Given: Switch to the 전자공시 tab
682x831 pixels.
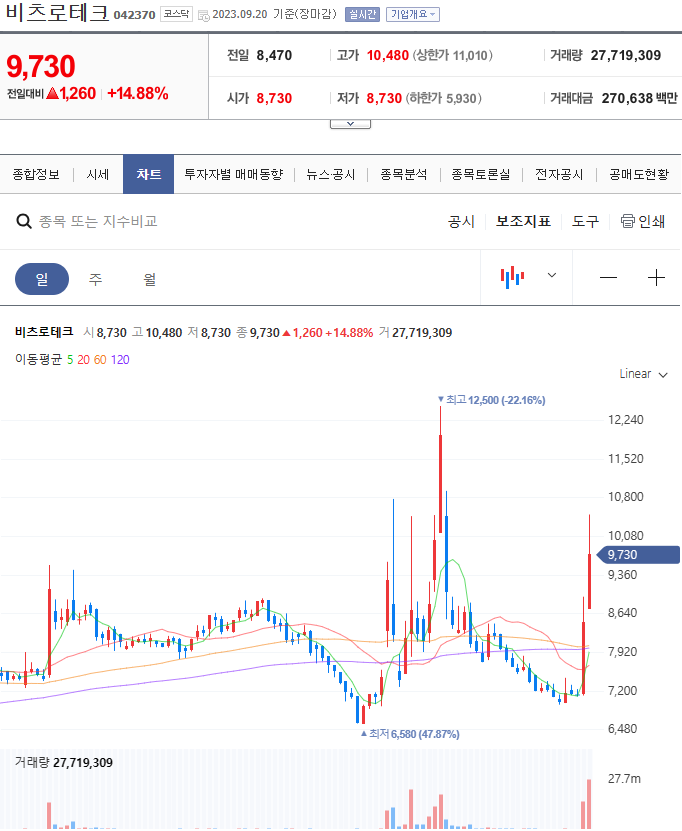Looking at the screenshot, I should tap(559, 174).
